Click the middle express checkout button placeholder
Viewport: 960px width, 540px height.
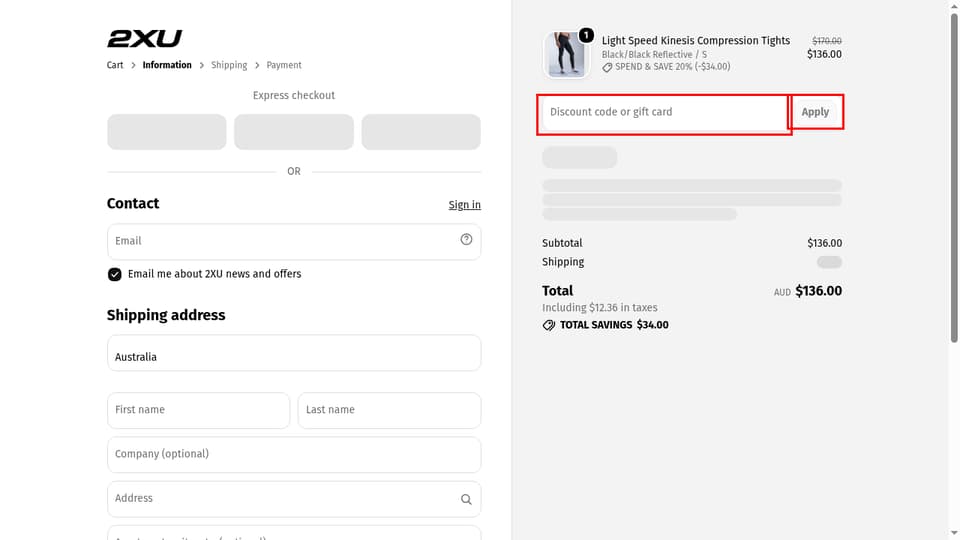coord(294,132)
